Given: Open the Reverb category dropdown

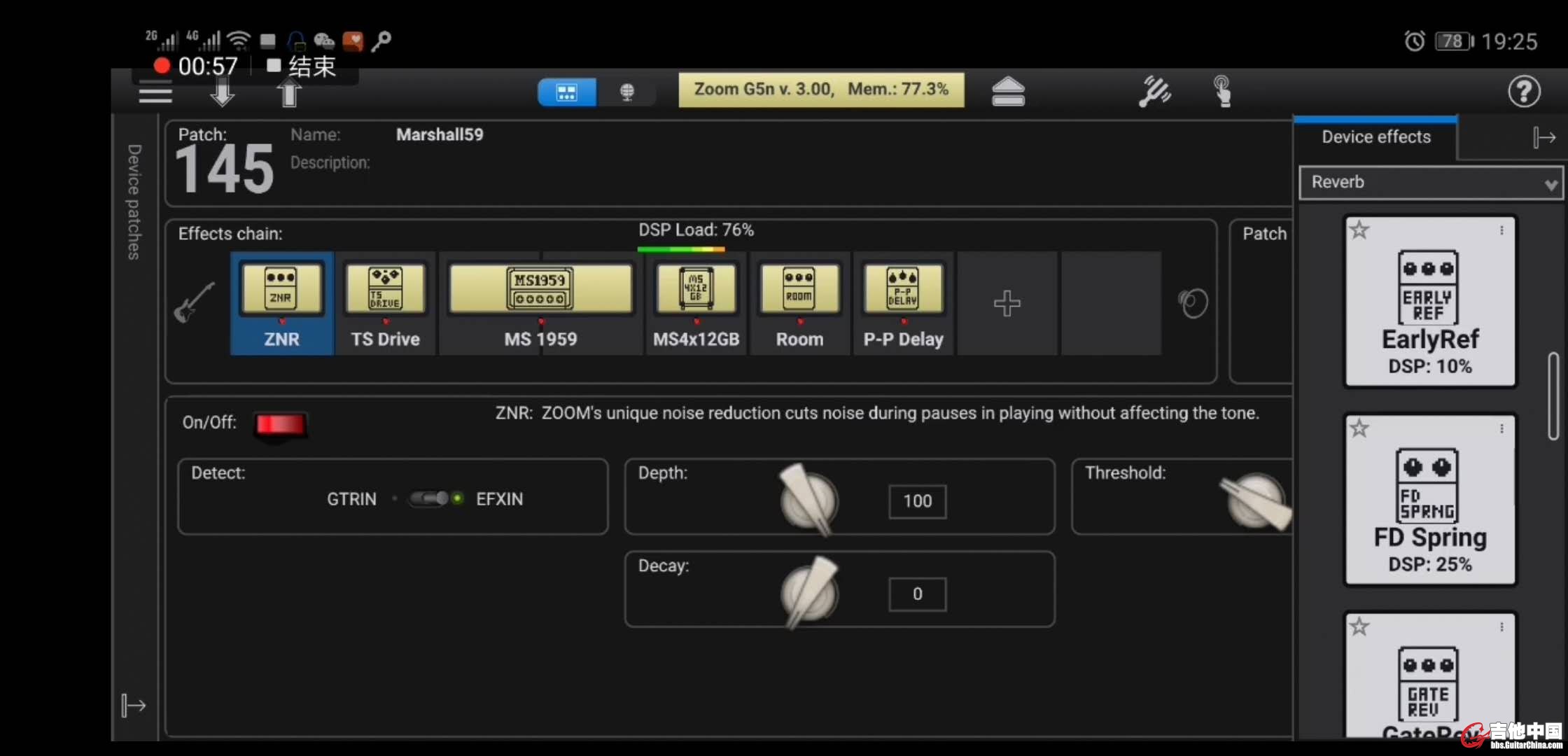Looking at the screenshot, I should pos(1431,183).
